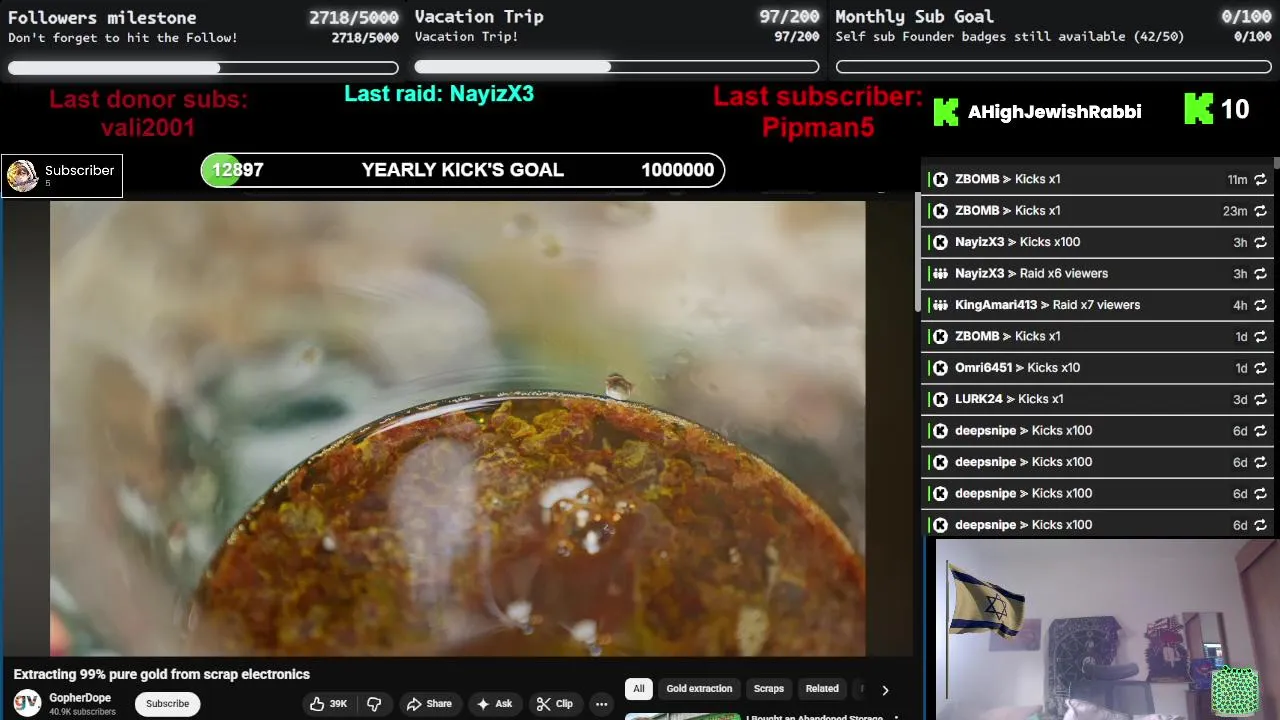Click the 'Followers milestone' heading
The image size is (1280, 720).
pyautogui.click(x=102, y=18)
